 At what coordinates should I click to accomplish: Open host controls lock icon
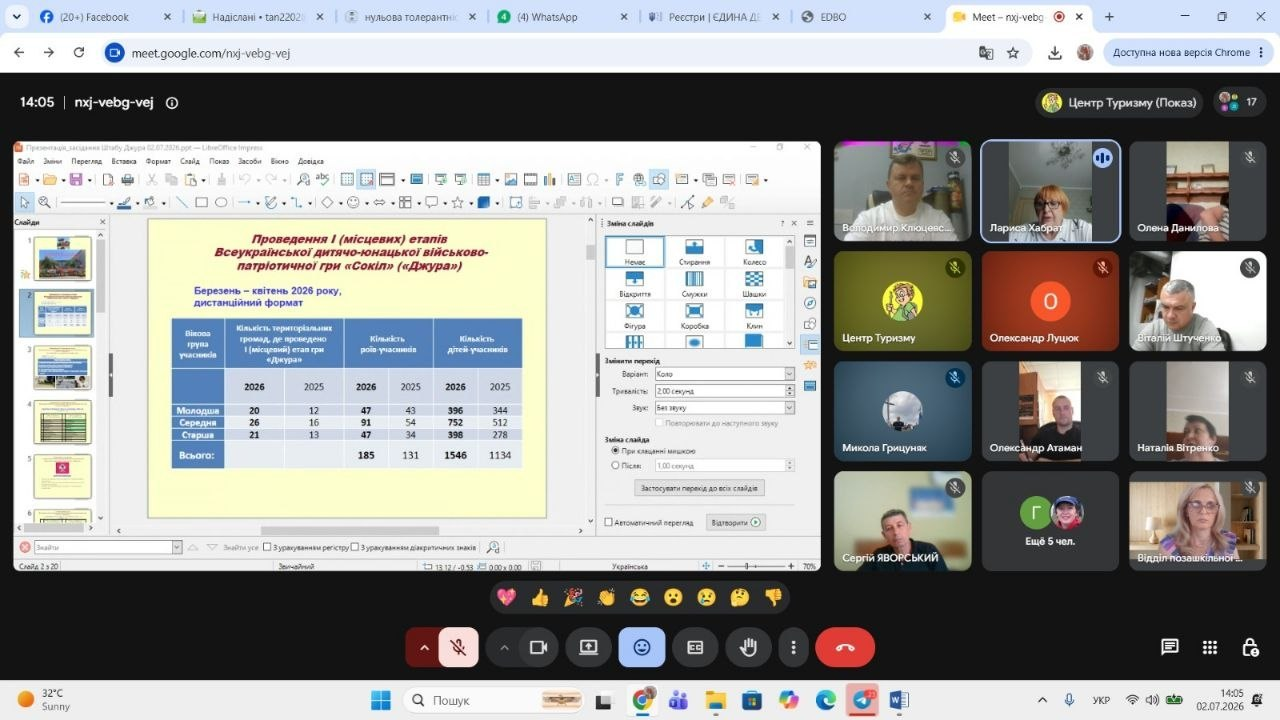coord(1250,647)
